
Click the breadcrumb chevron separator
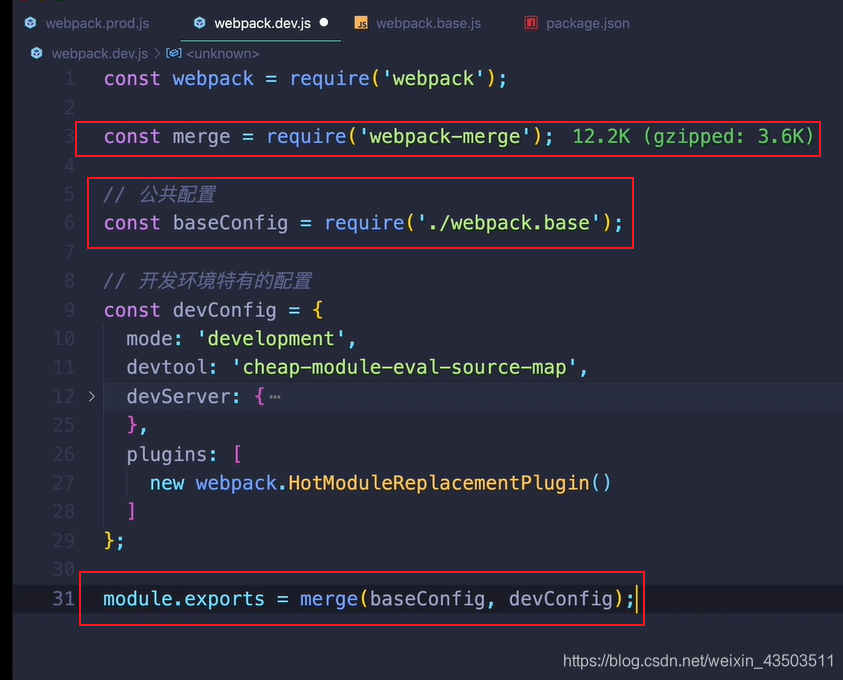tap(157, 54)
